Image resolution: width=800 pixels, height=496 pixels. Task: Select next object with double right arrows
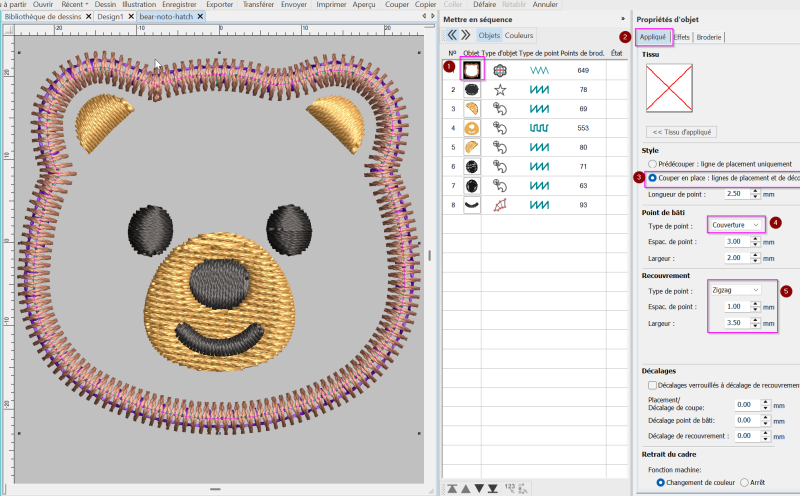(x=465, y=35)
